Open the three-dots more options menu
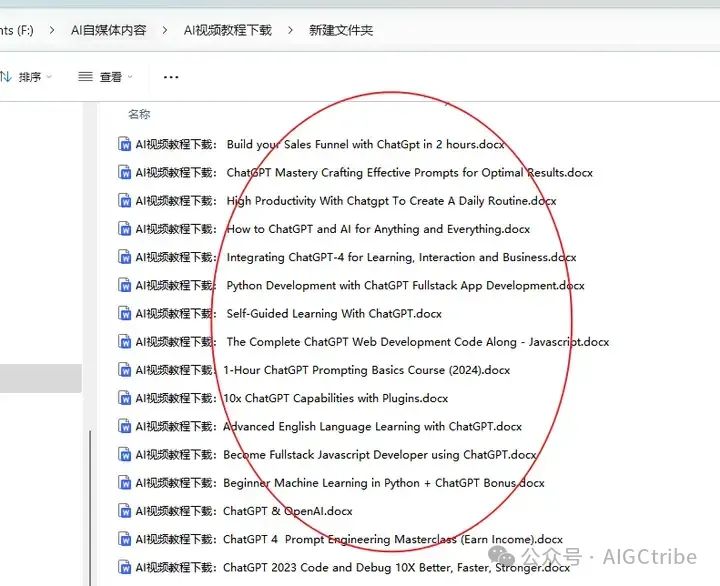720x586 pixels. pyautogui.click(x=171, y=77)
